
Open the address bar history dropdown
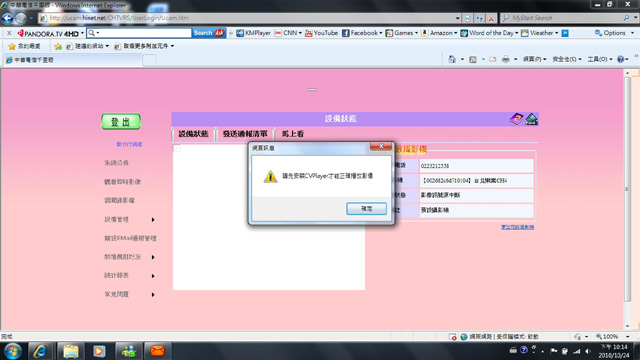[458, 18]
